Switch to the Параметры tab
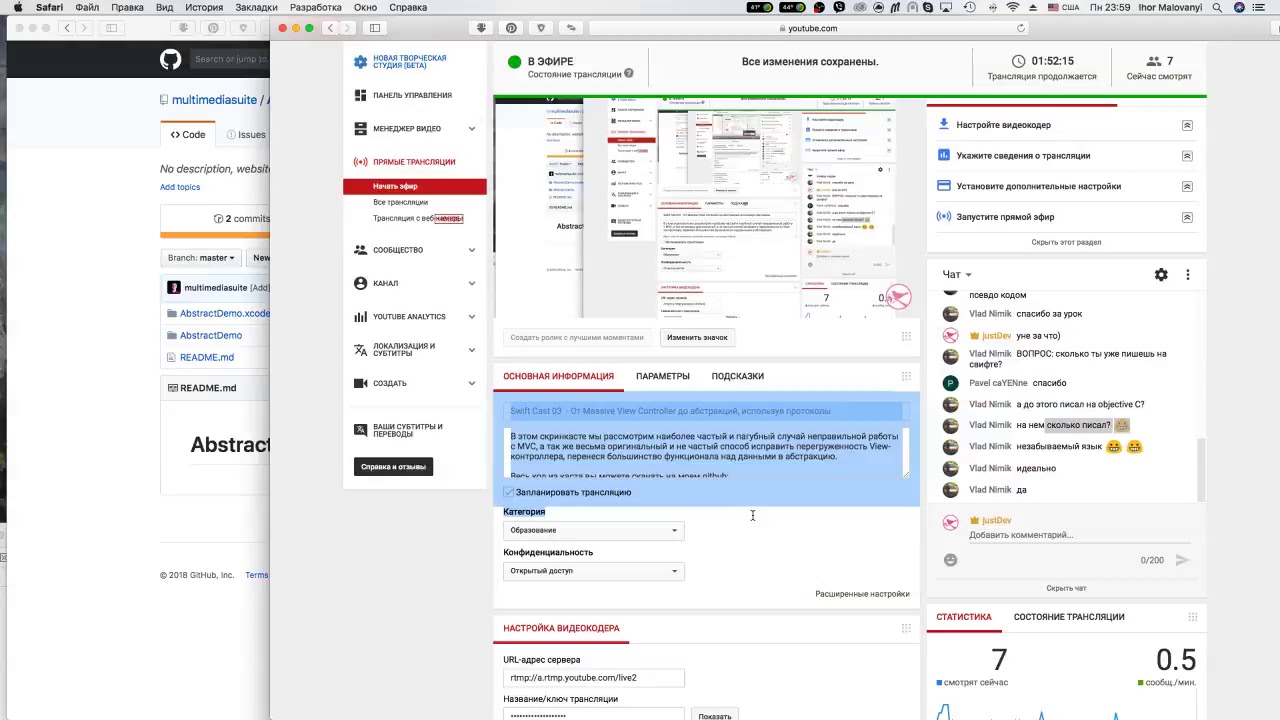 663,376
